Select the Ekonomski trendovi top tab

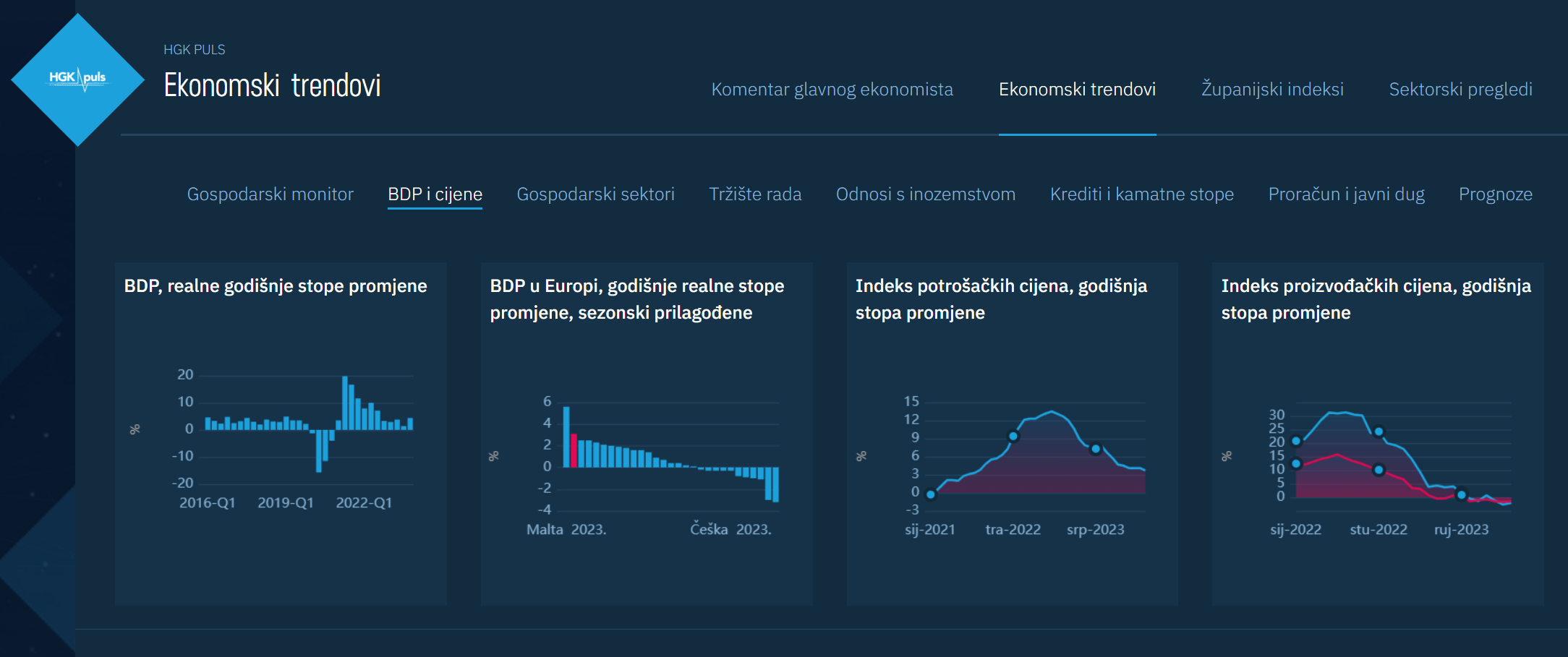point(1077,90)
